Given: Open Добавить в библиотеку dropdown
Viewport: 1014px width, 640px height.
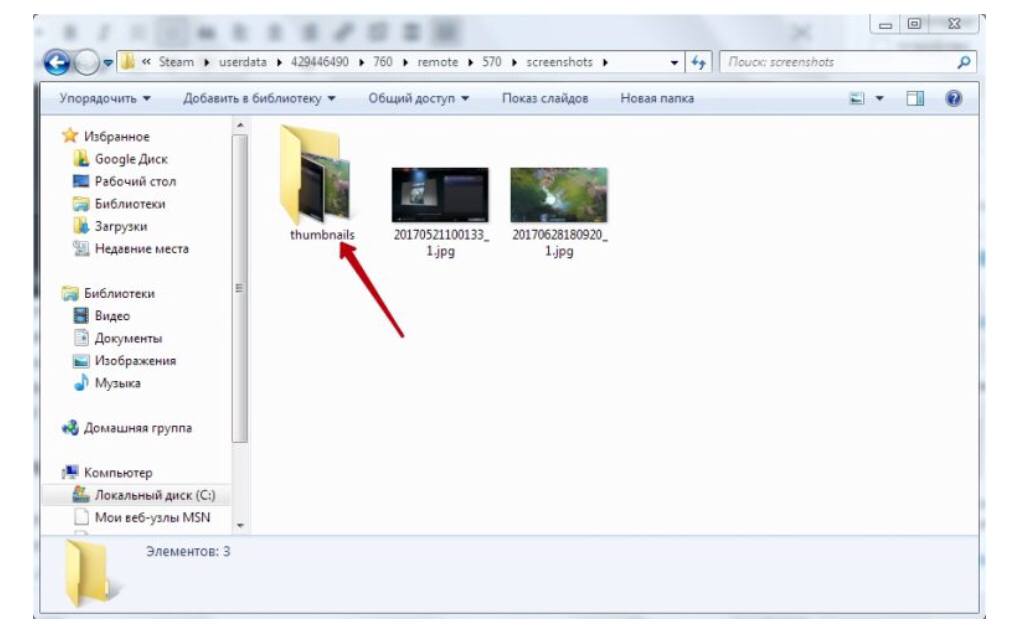Looking at the screenshot, I should 259,98.
